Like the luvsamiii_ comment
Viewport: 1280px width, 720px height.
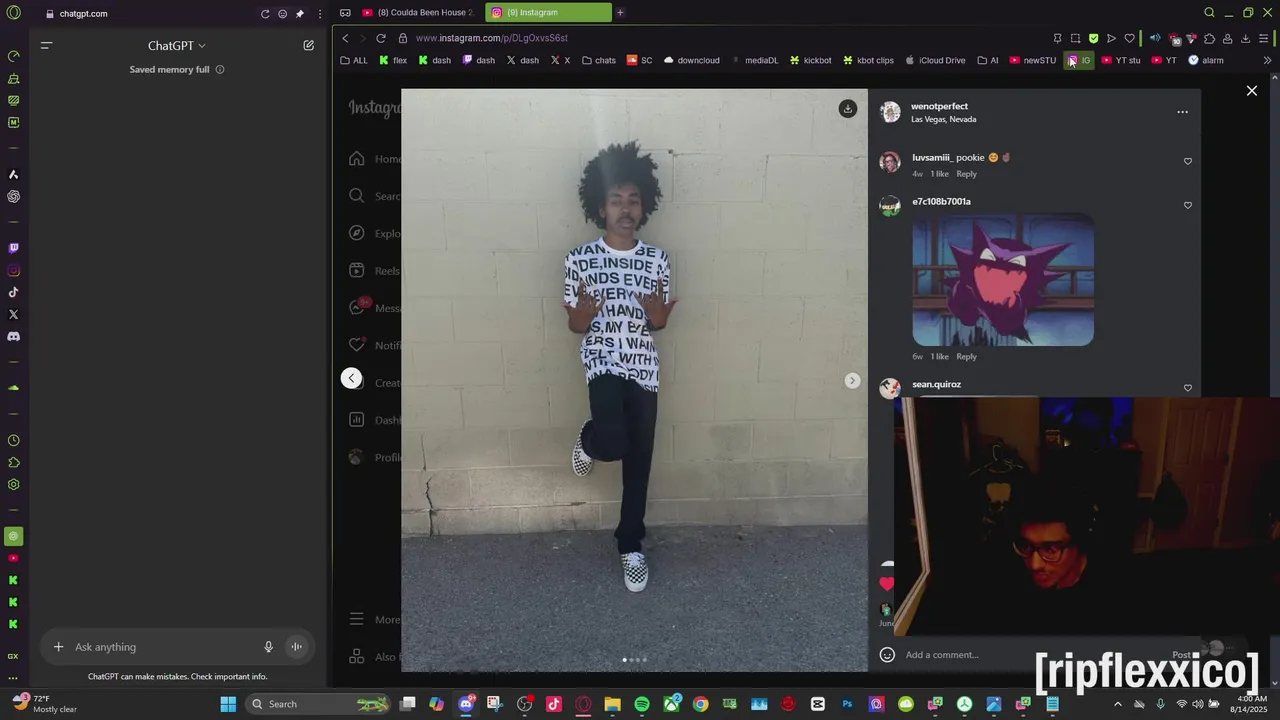(x=1188, y=161)
